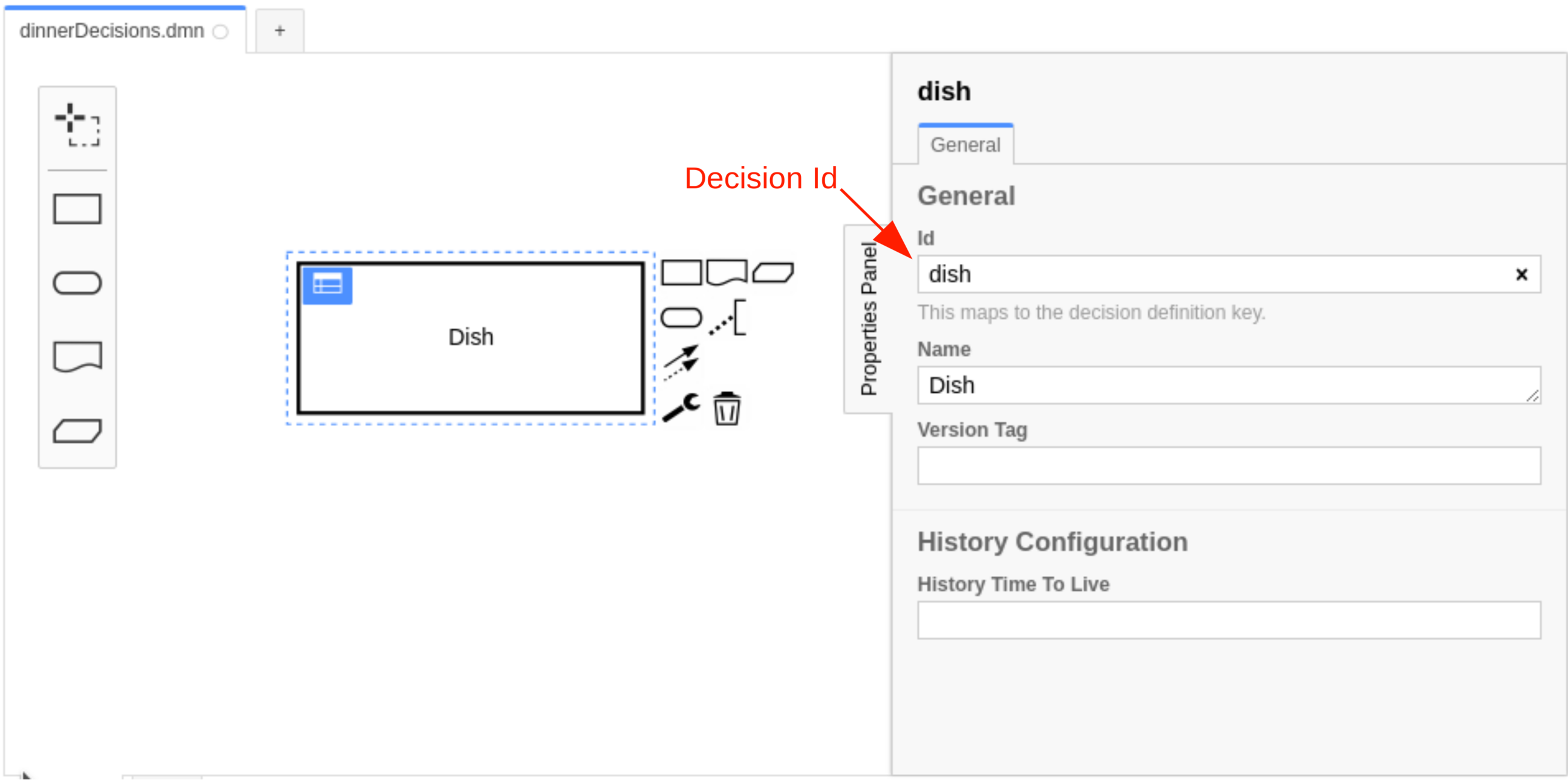Edit the History Time To Live field

click(x=1229, y=620)
